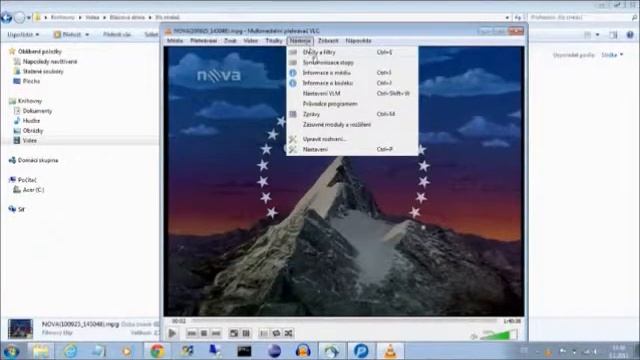Choose Informace o médiu entry

[x=352, y=73]
